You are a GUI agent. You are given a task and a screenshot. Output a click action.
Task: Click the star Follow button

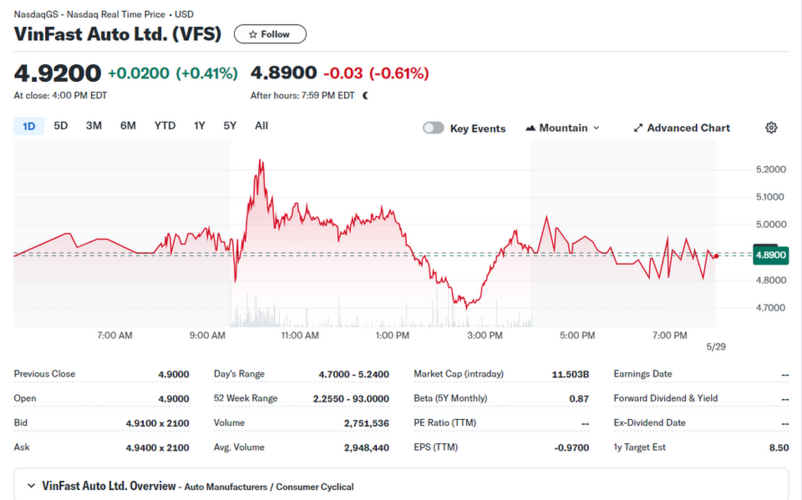pos(270,34)
